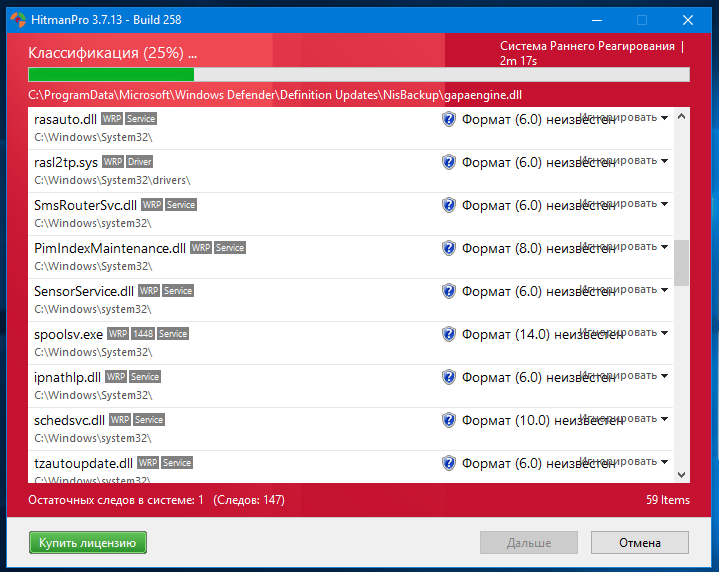Screen dimensions: 719x572
Task: Click Формат (14.0) неизвестен status text
Action: (542, 334)
